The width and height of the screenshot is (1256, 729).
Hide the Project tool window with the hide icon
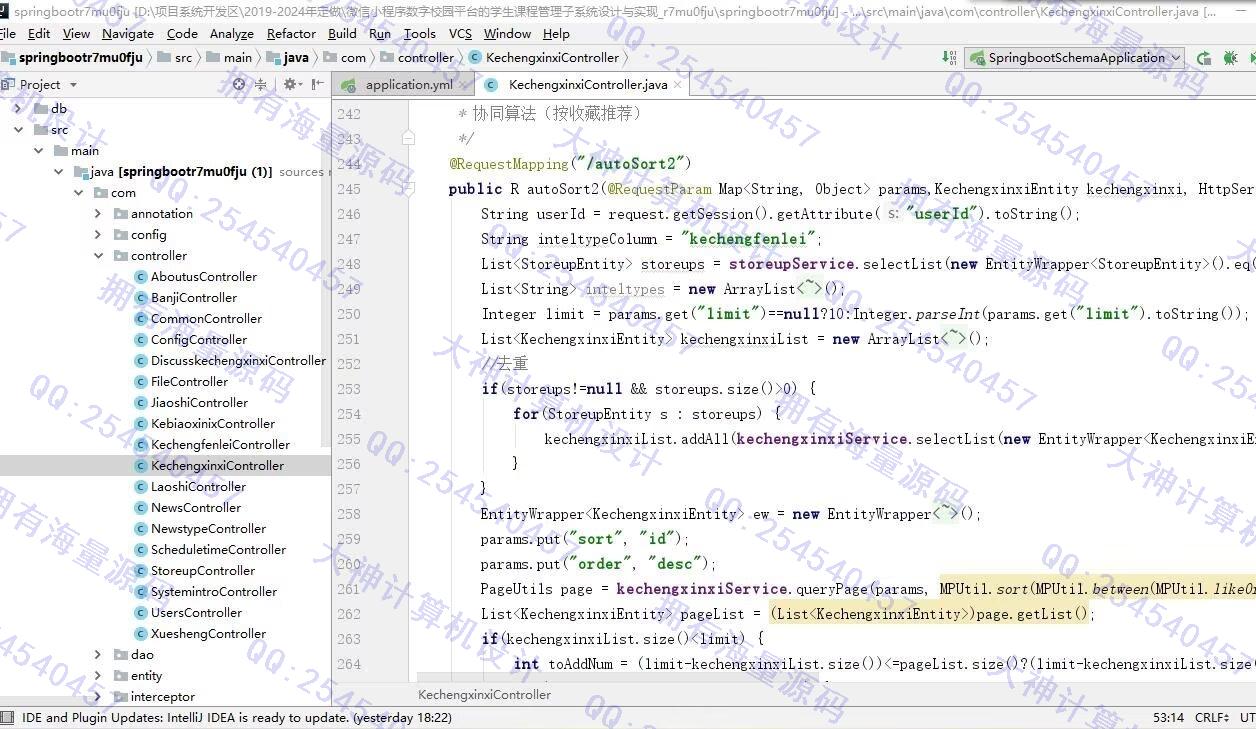(x=318, y=85)
